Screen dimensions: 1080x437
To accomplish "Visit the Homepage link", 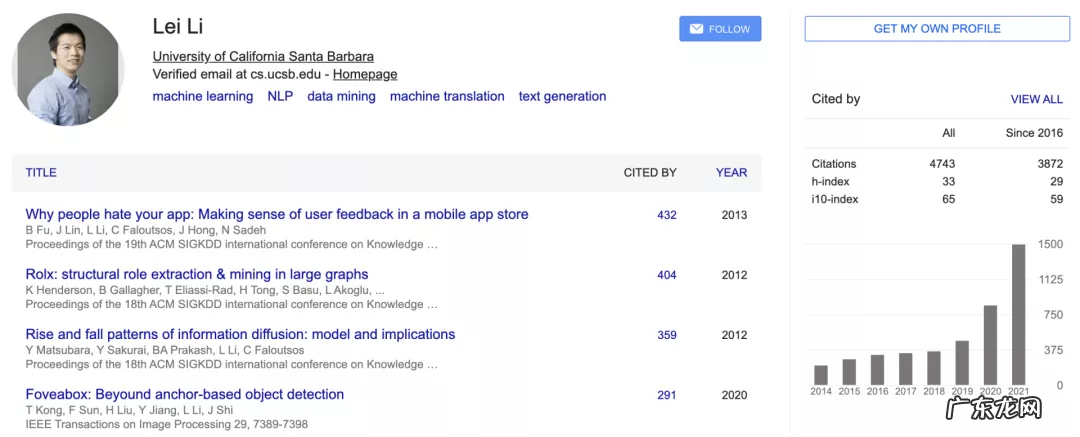I will pyautogui.click(x=365, y=74).
